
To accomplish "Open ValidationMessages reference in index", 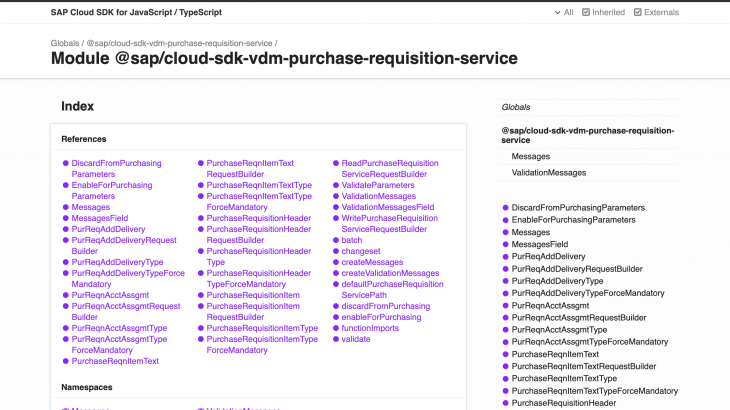I will [379, 196].
